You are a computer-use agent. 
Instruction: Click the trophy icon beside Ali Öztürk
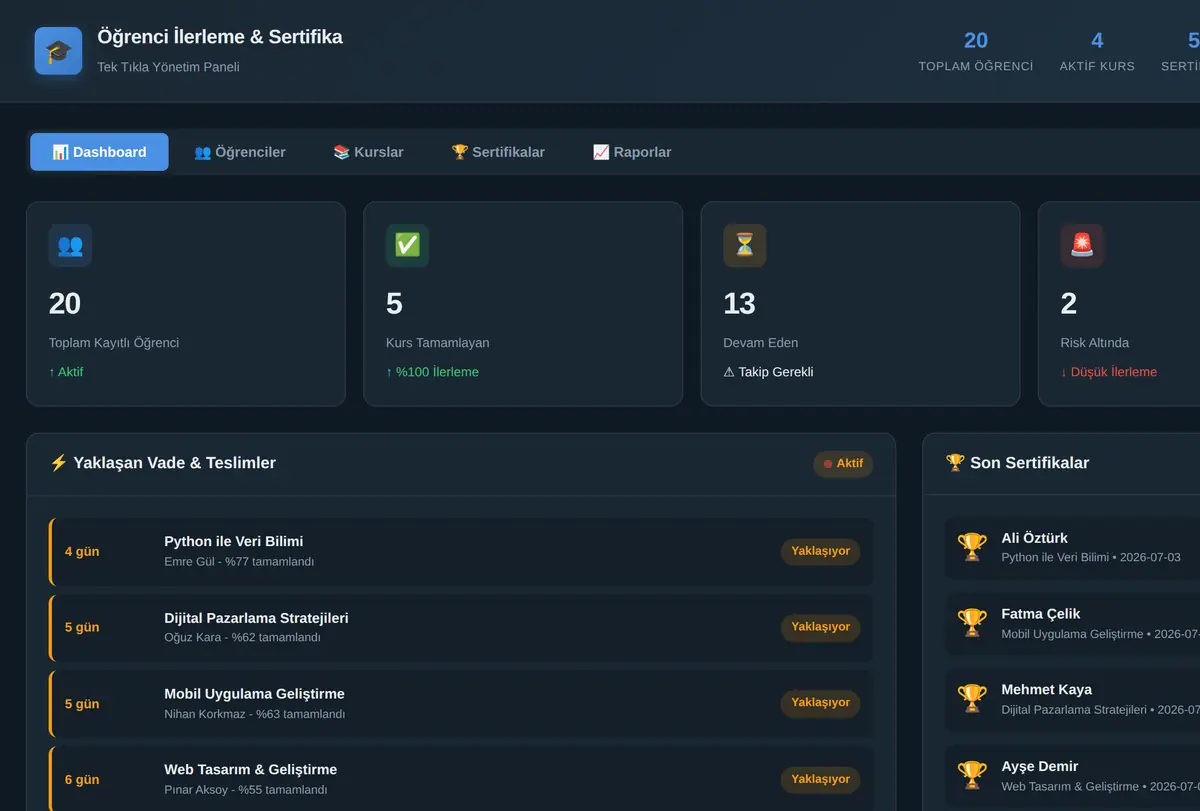tap(972, 546)
